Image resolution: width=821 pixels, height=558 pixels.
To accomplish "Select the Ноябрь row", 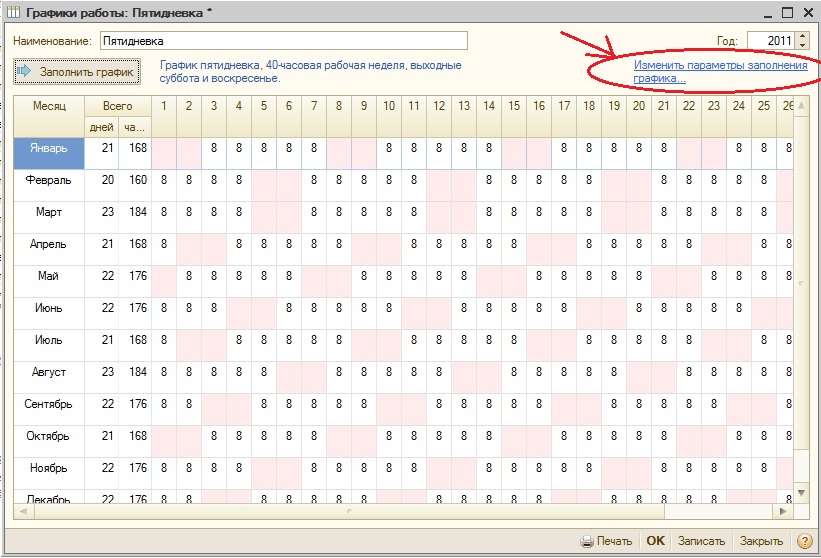I will tap(49, 473).
